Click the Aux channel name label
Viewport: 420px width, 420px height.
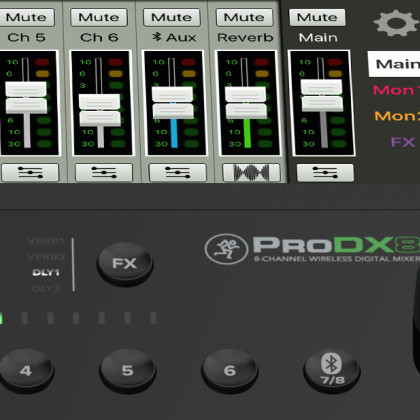tap(174, 37)
